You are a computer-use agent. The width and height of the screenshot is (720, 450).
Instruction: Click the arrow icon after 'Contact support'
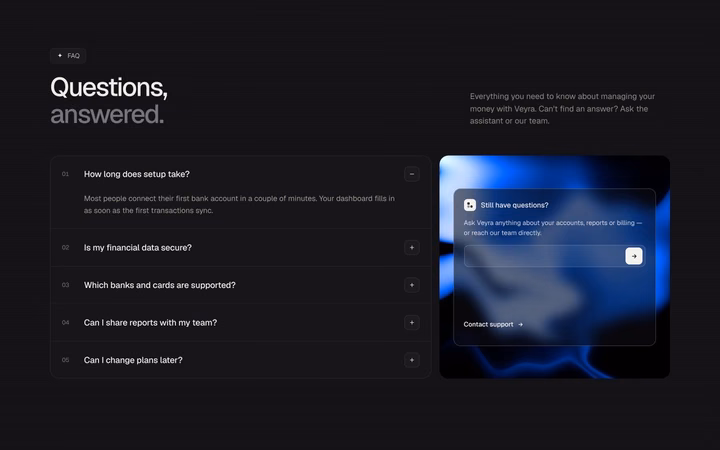520,324
